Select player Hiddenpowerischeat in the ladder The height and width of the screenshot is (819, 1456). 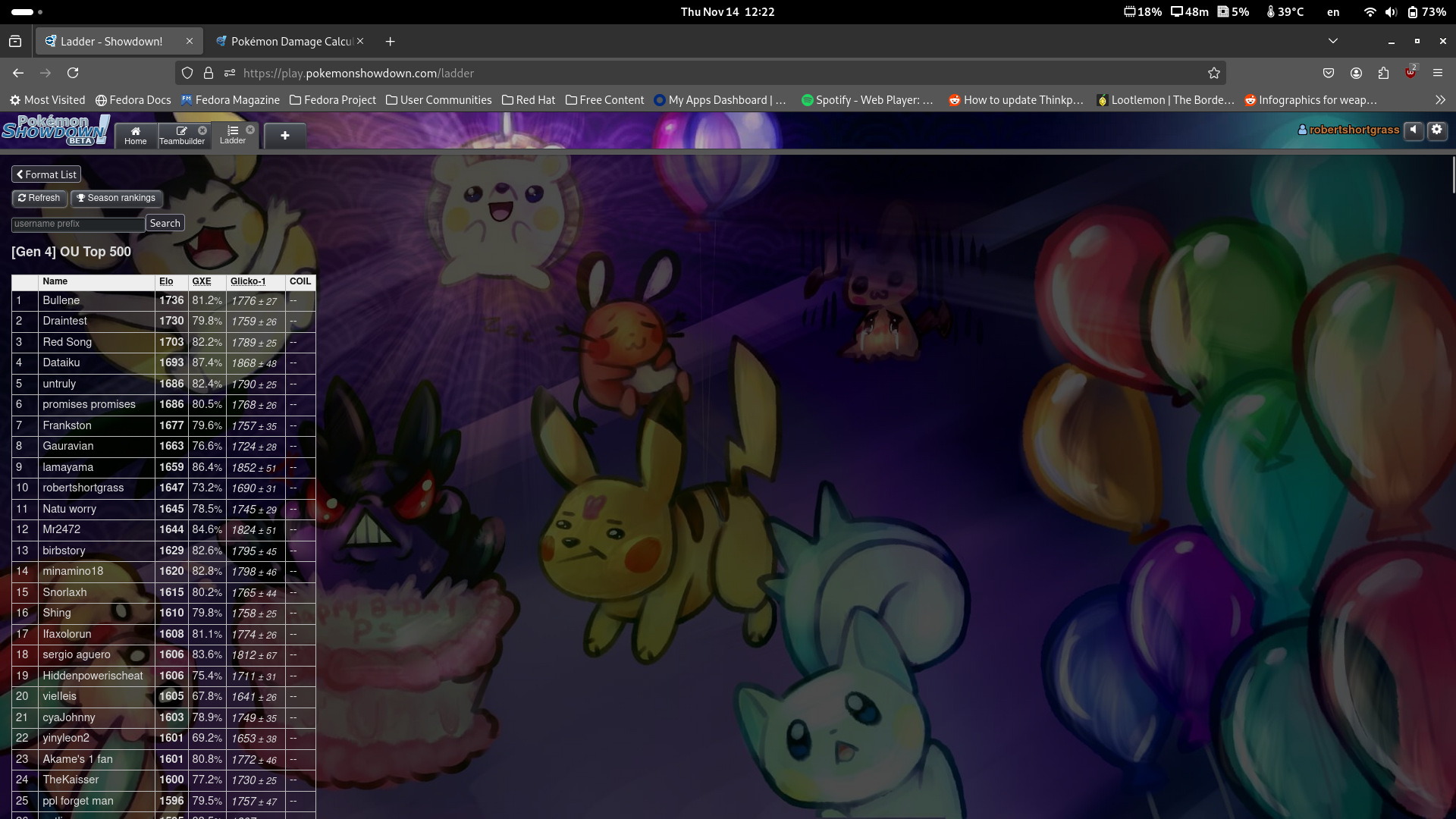tap(93, 676)
